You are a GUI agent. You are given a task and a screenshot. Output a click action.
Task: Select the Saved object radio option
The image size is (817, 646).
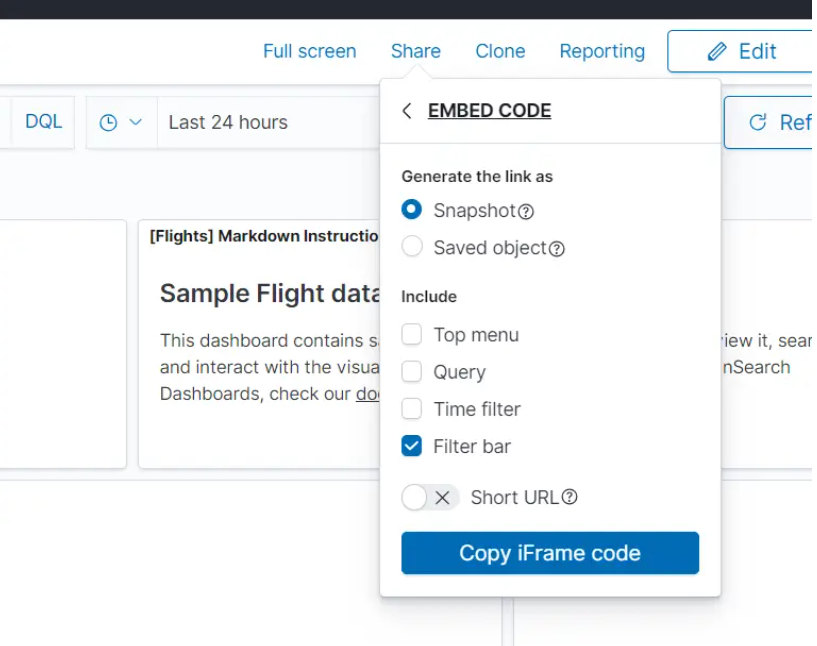pyautogui.click(x=412, y=247)
